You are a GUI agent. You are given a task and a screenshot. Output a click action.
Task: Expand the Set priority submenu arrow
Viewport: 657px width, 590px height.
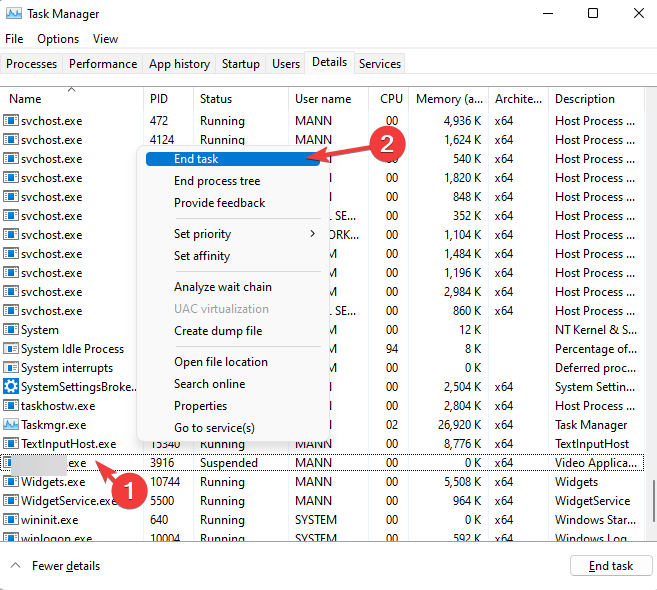click(x=313, y=233)
